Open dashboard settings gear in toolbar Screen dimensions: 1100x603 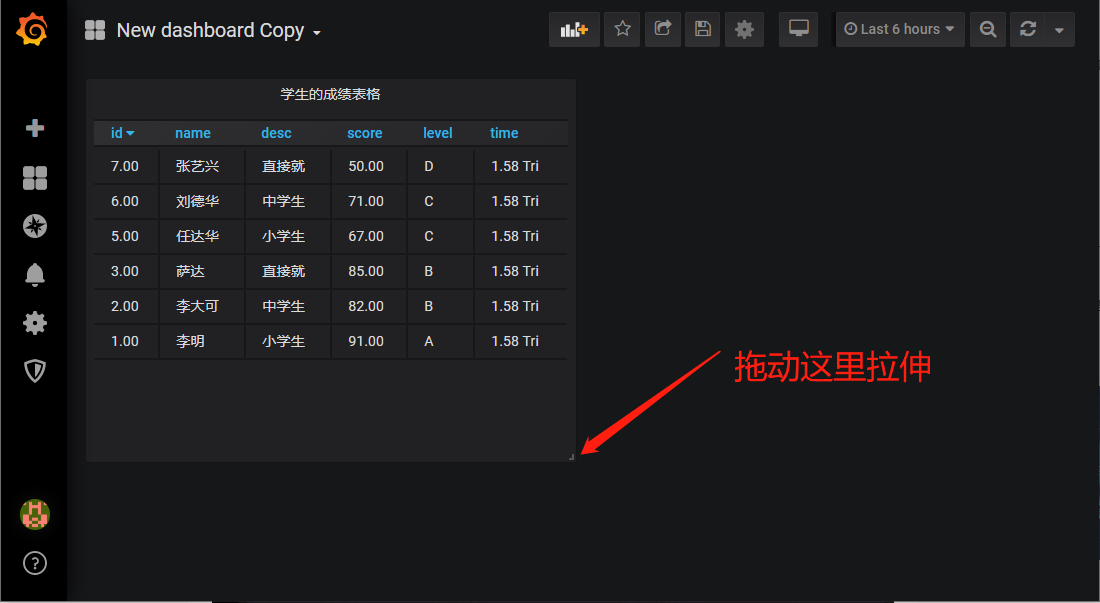pyautogui.click(x=744, y=29)
